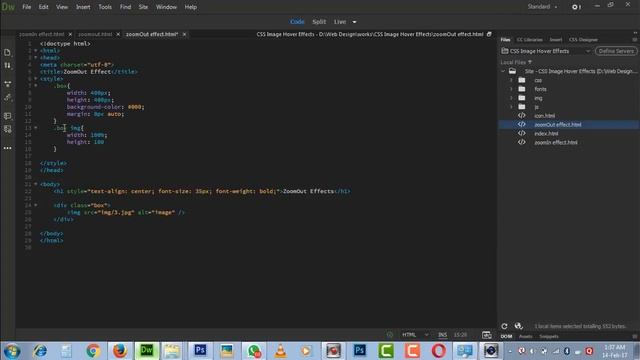Open the Standard workspace dropdown
The height and width of the screenshot is (360, 640).
click(x=542, y=7)
